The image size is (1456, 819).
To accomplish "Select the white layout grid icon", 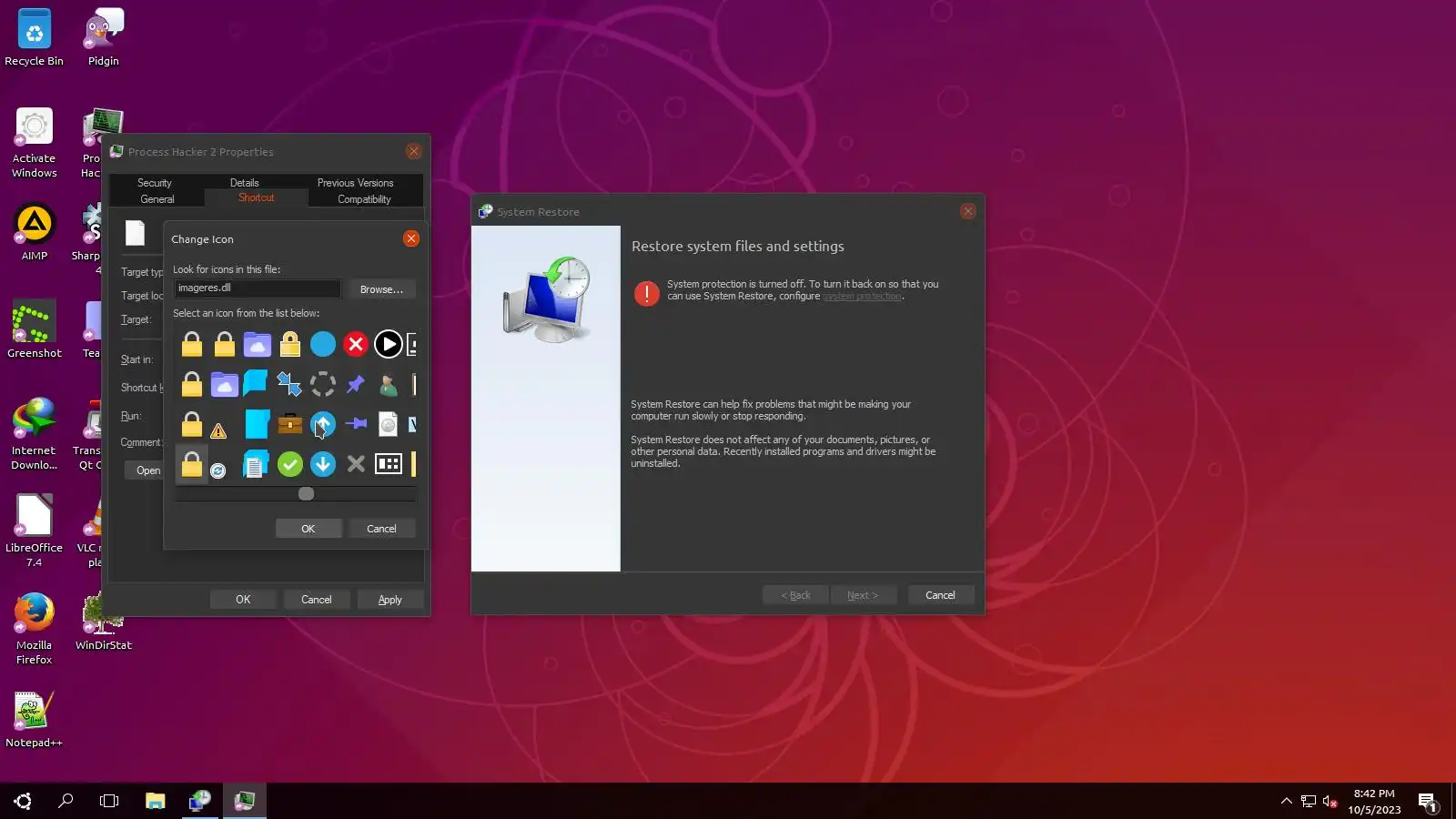I will coord(389,464).
